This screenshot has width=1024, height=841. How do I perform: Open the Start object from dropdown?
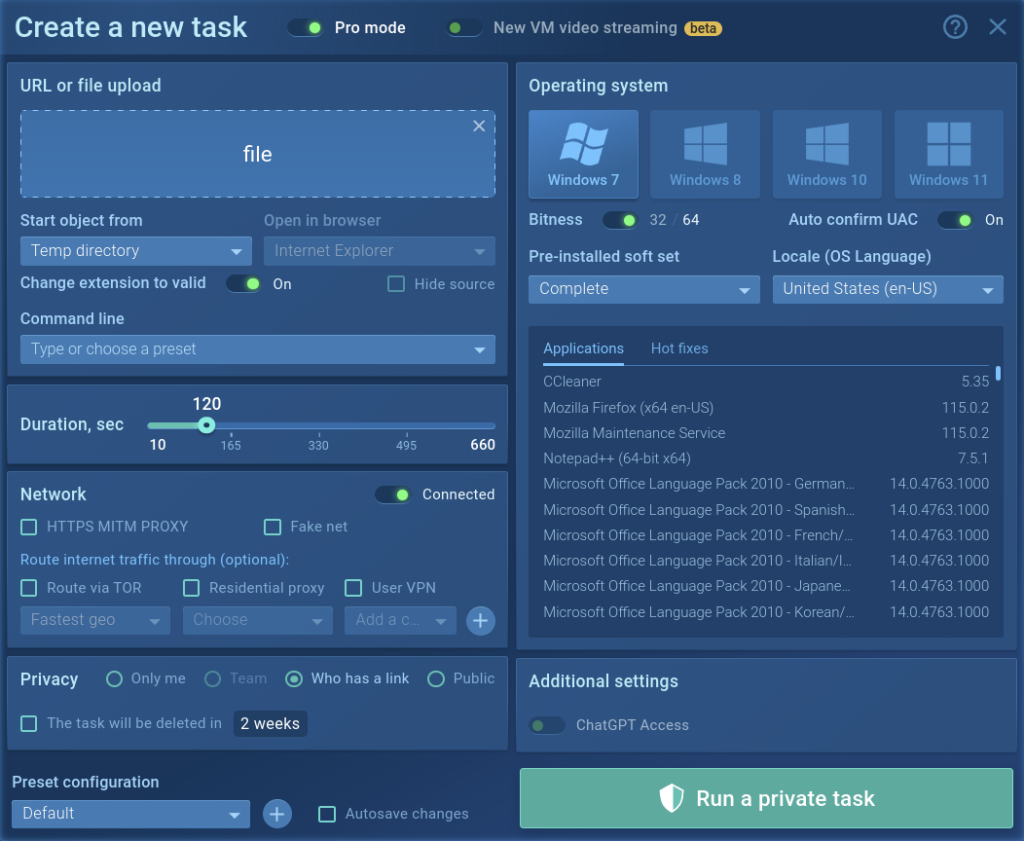pyautogui.click(x=136, y=251)
